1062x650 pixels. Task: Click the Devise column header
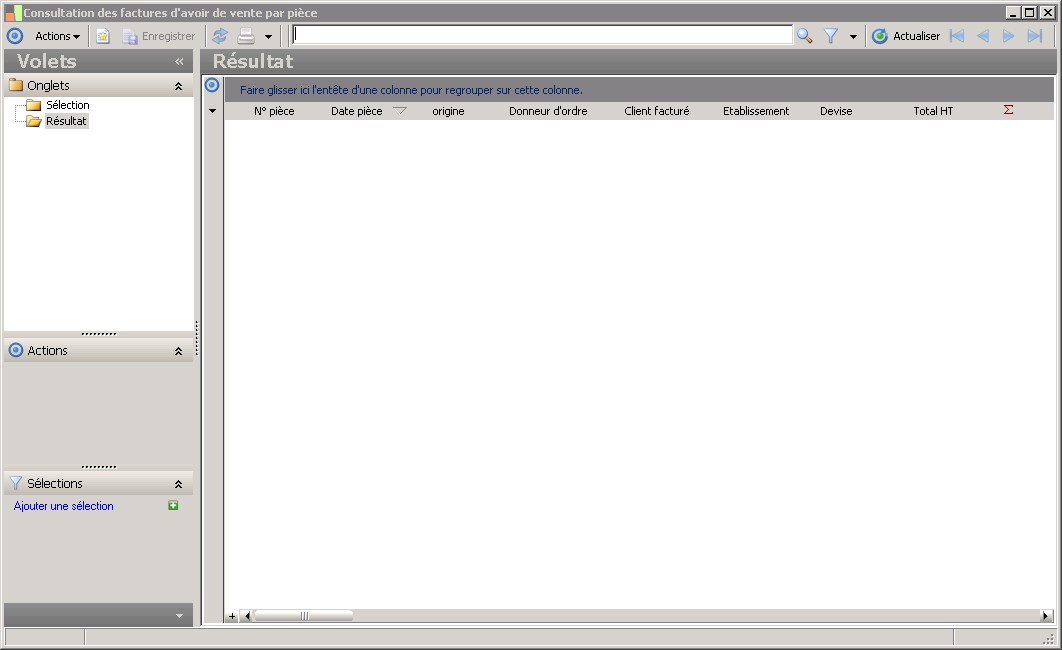(x=836, y=111)
